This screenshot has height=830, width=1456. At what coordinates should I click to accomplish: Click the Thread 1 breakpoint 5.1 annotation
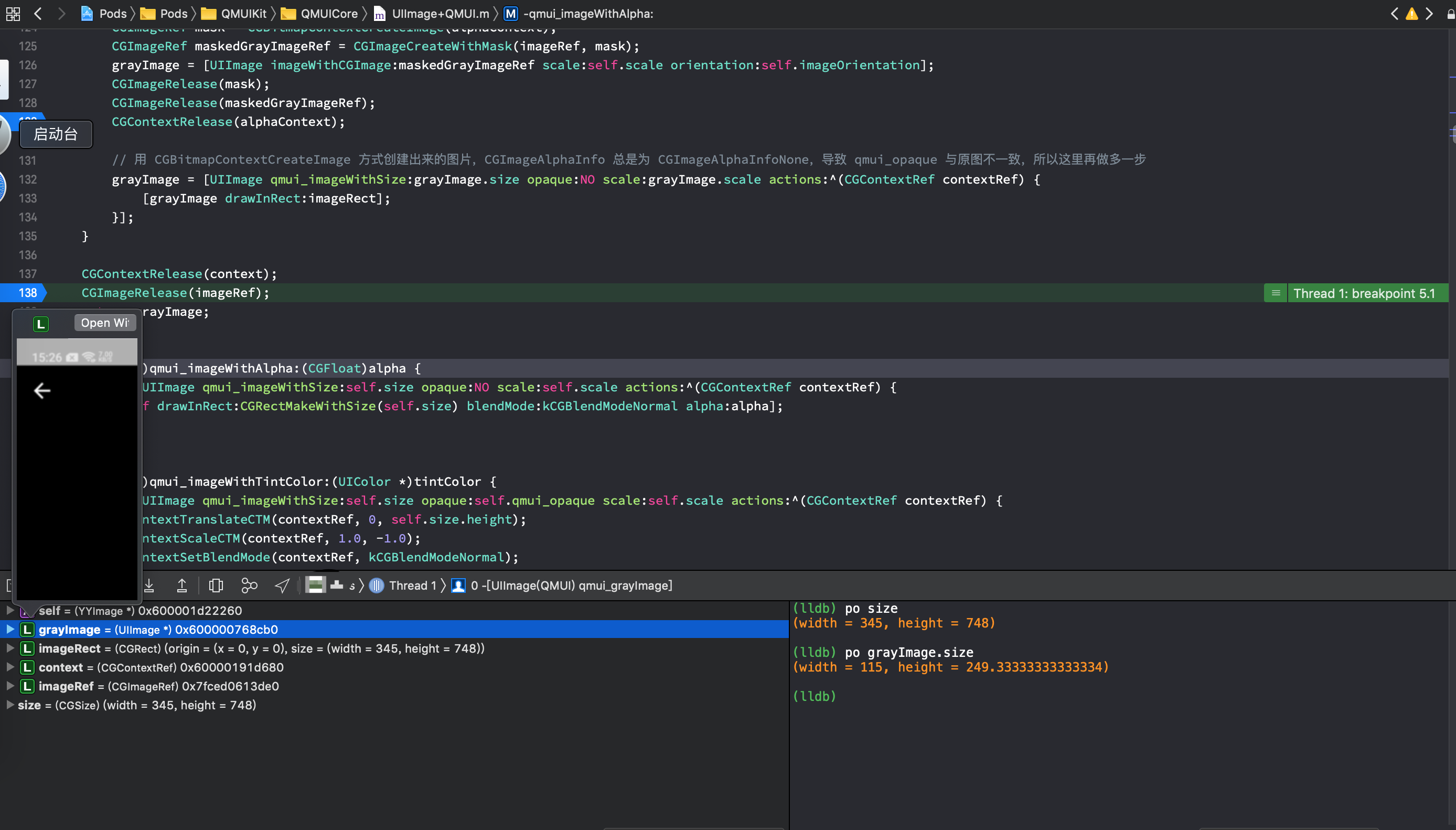1364,294
